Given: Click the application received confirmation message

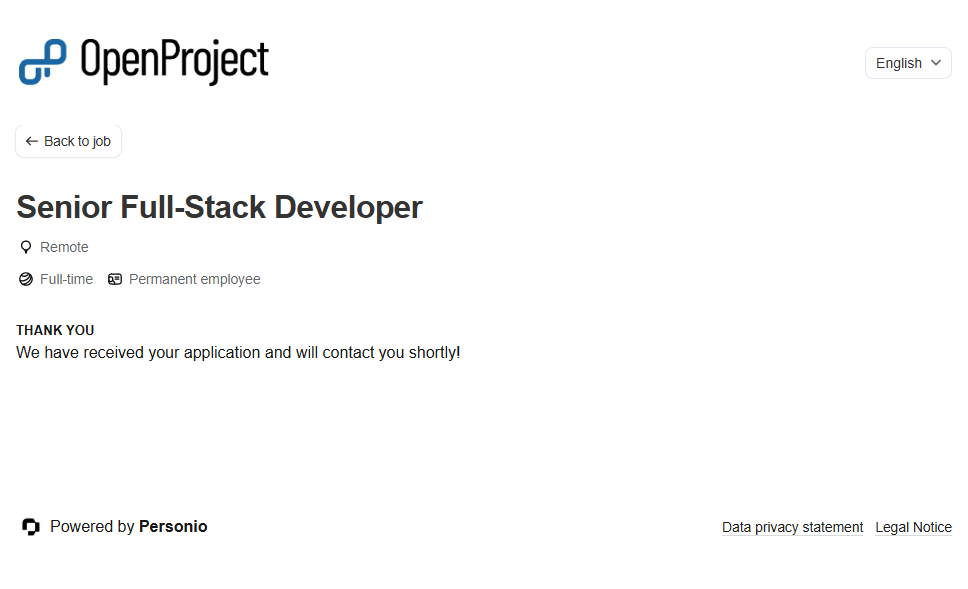Looking at the screenshot, I should [x=238, y=352].
